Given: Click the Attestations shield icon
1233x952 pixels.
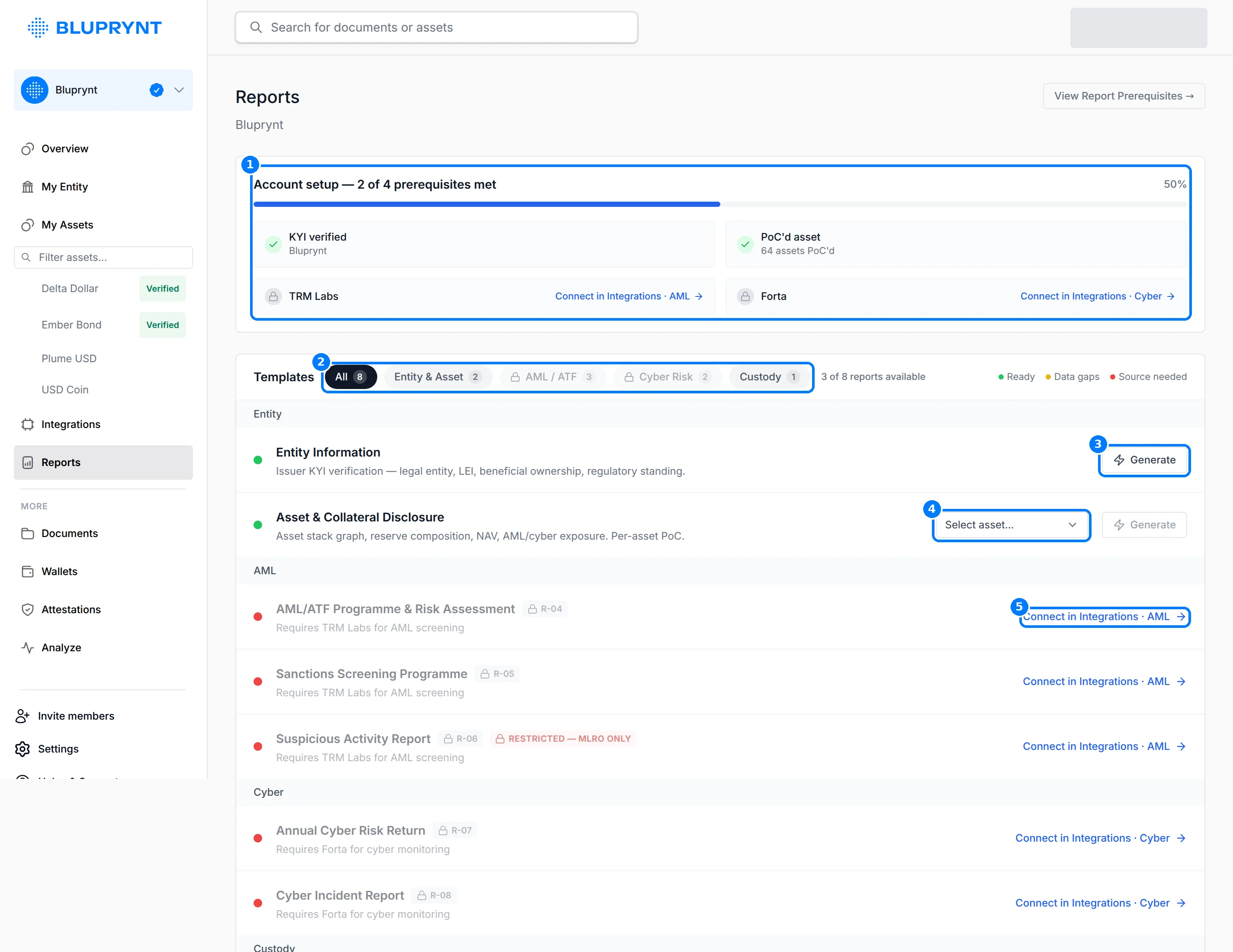Looking at the screenshot, I should [28, 609].
